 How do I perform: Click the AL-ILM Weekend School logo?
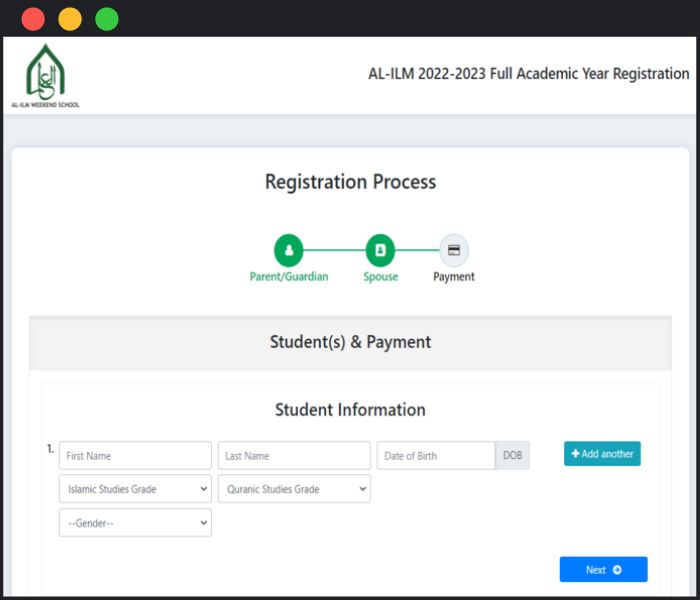coord(45,75)
